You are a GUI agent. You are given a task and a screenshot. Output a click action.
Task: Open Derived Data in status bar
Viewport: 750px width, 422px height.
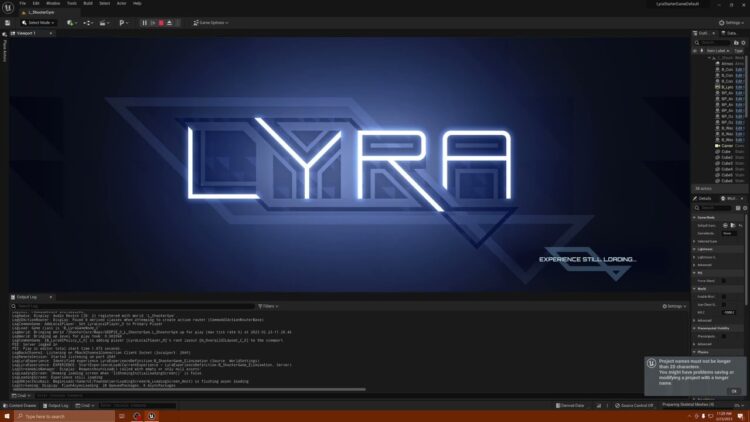point(570,406)
